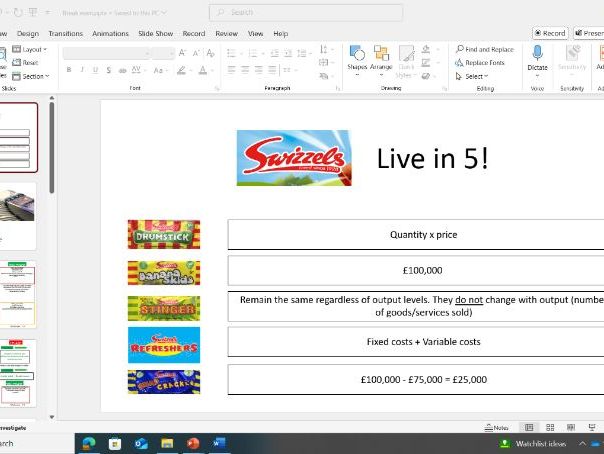Open the Arrange menu
This screenshot has height=454, width=604.
[381, 59]
